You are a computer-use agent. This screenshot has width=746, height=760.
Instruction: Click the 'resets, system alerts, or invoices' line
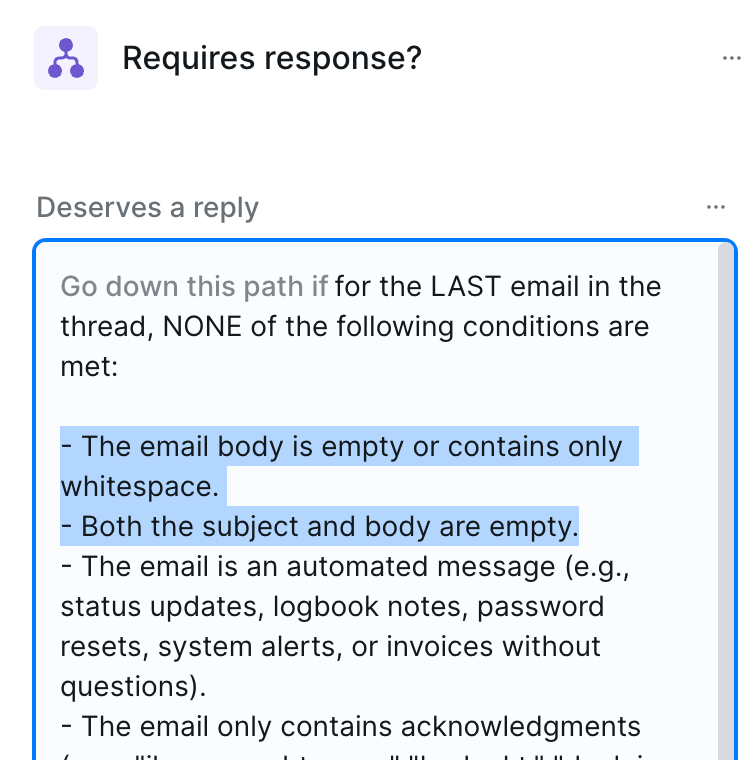coord(331,646)
